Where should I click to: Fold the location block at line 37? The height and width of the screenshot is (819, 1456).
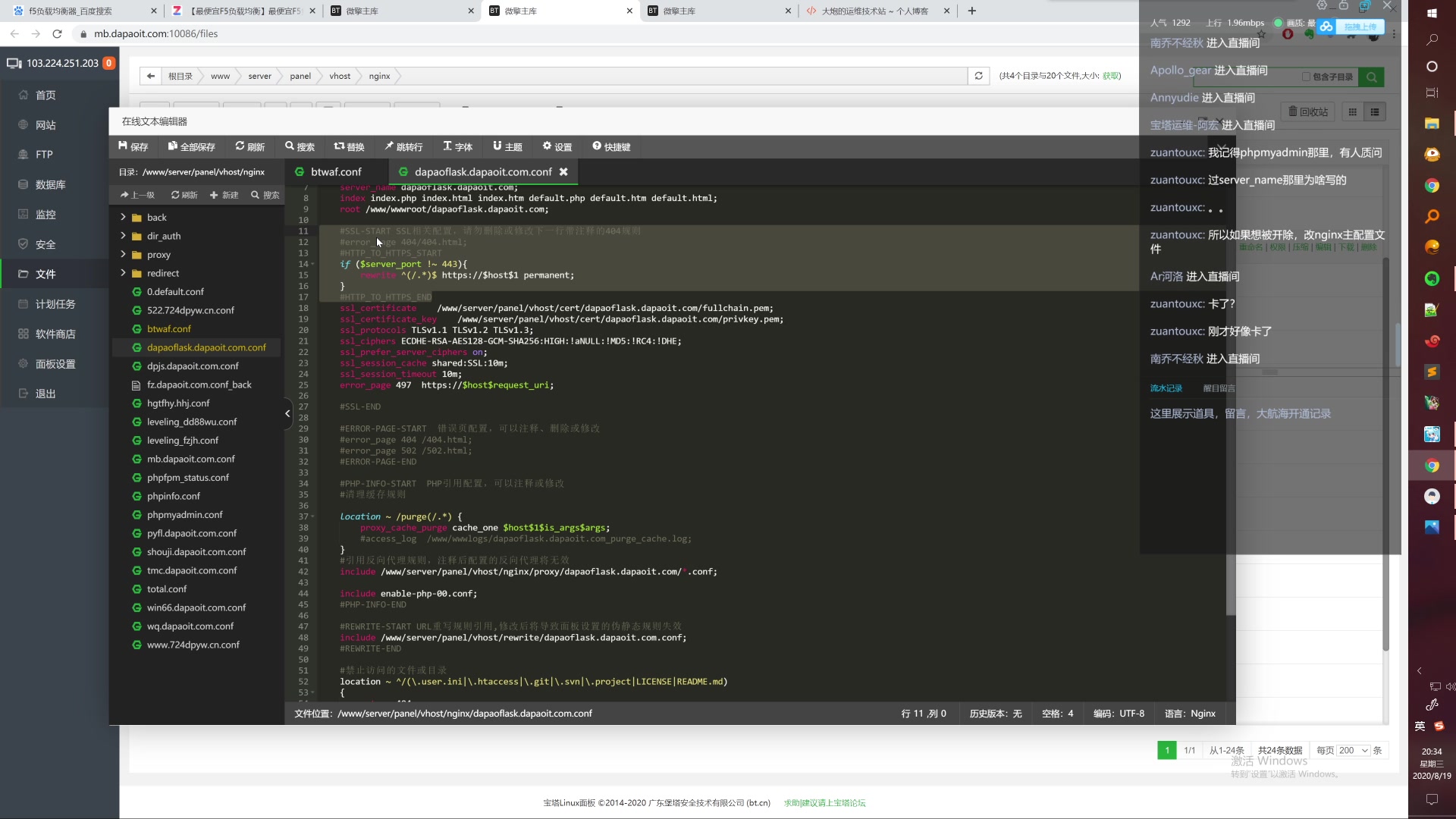[x=312, y=517]
